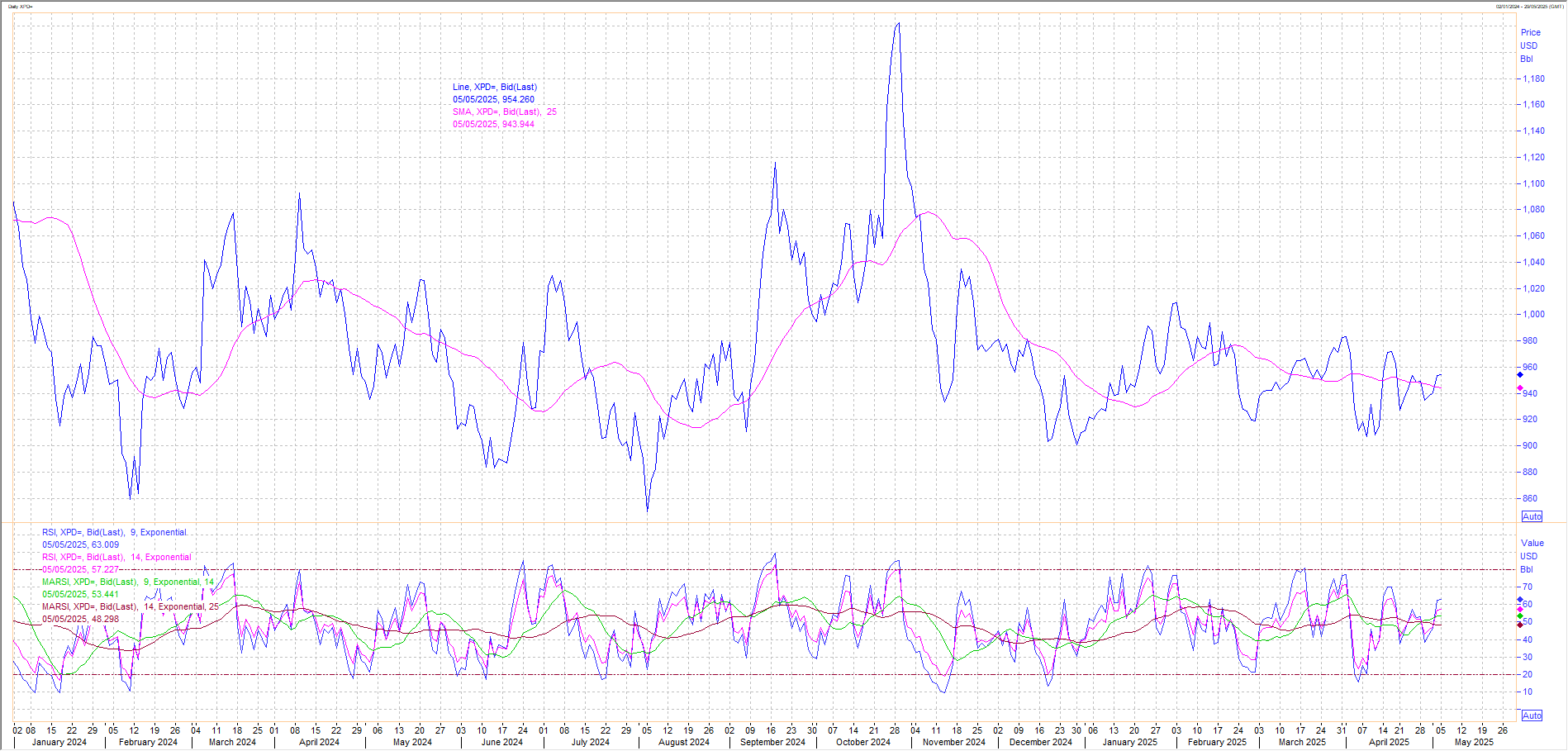Click the 'May 2025' month label on time axis
The height and width of the screenshot is (751, 1568).
(x=1475, y=742)
